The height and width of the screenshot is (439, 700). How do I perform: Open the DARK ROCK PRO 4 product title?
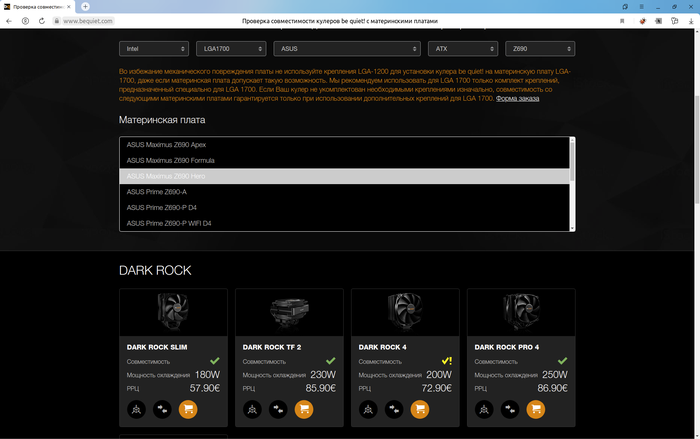(x=507, y=347)
